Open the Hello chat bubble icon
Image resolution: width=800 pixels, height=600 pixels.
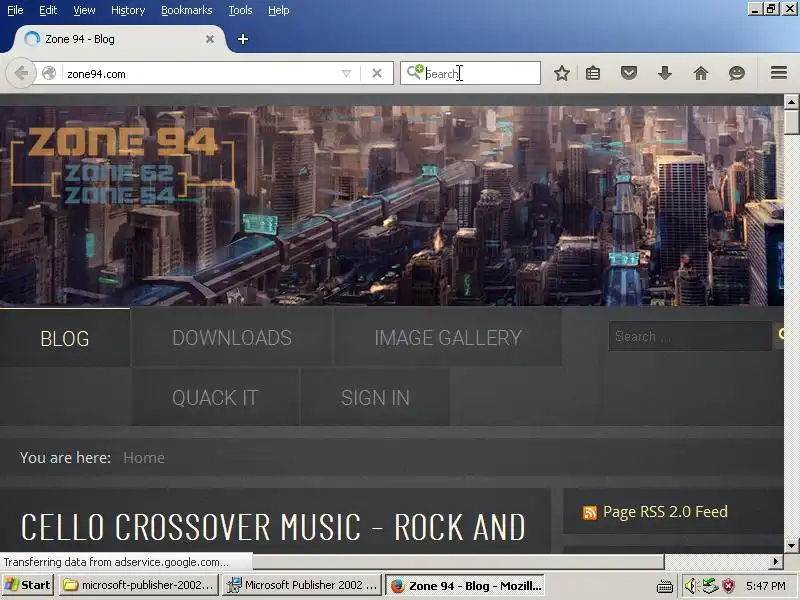pos(737,73)
